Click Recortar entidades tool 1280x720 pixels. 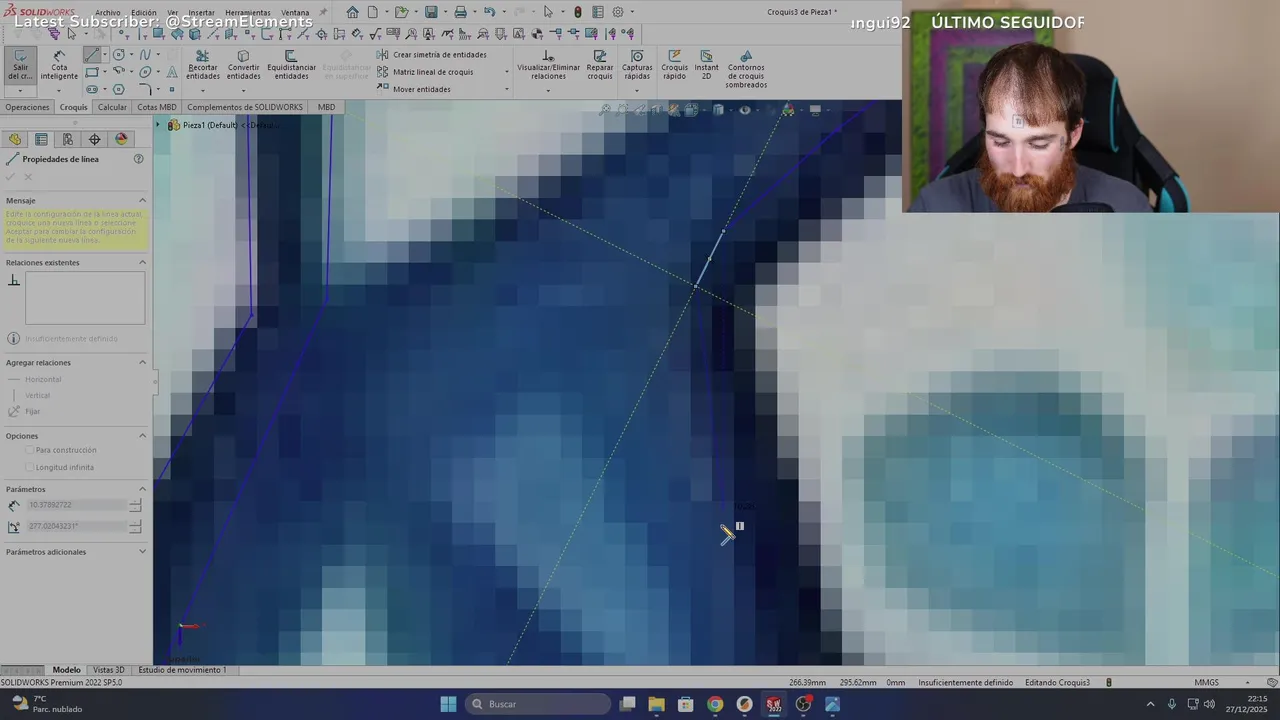pos(203,65)
